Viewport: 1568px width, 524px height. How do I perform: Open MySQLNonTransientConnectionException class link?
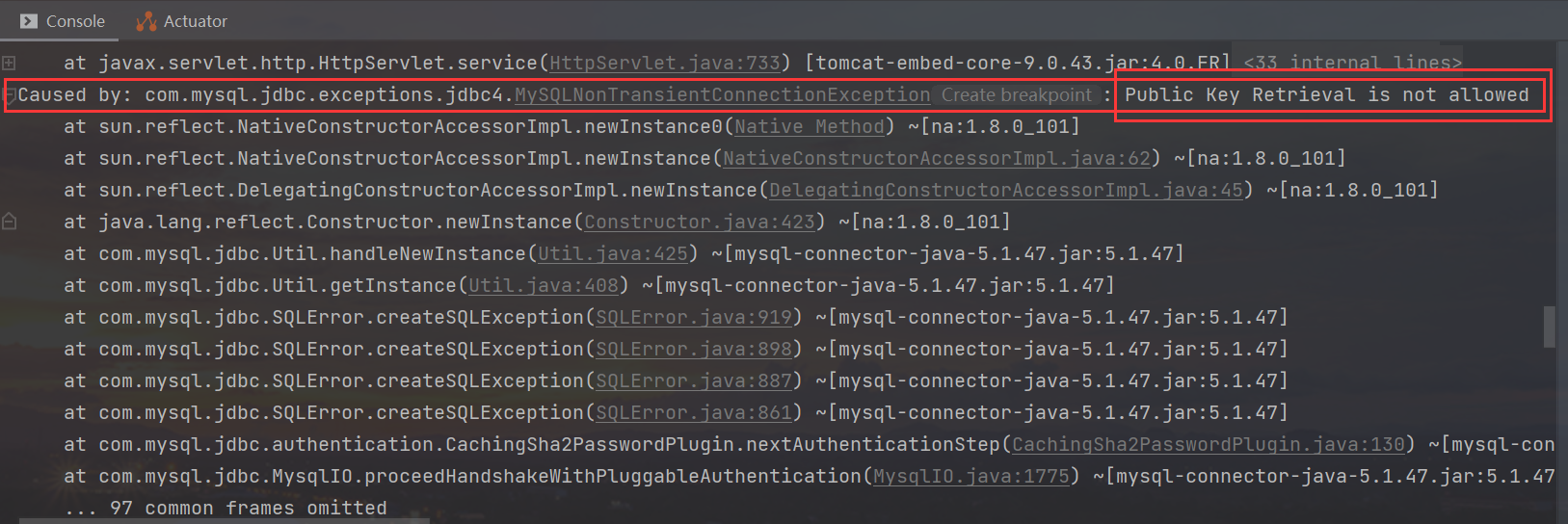pyautogui.click(x=722, y=95)
